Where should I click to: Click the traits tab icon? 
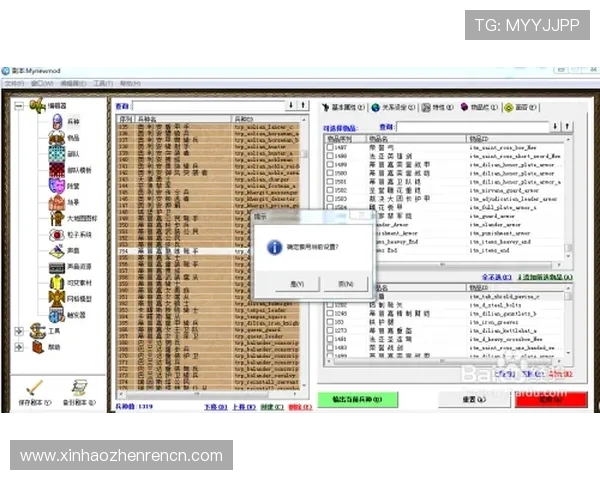(426, 108)
